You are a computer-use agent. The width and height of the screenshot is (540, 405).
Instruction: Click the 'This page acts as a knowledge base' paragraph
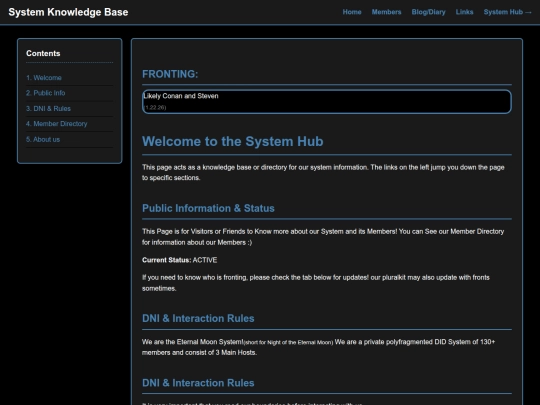pyautogui.click(x=323, y=173)
